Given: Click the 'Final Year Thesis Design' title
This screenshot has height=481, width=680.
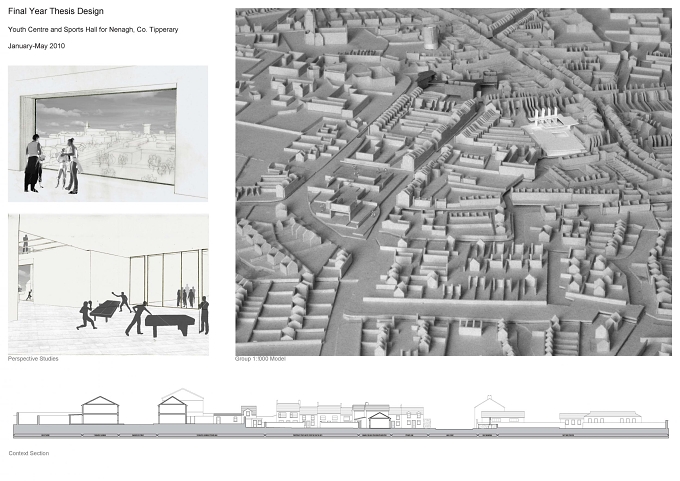Looking at the screenshot, I should click(56, 11).
